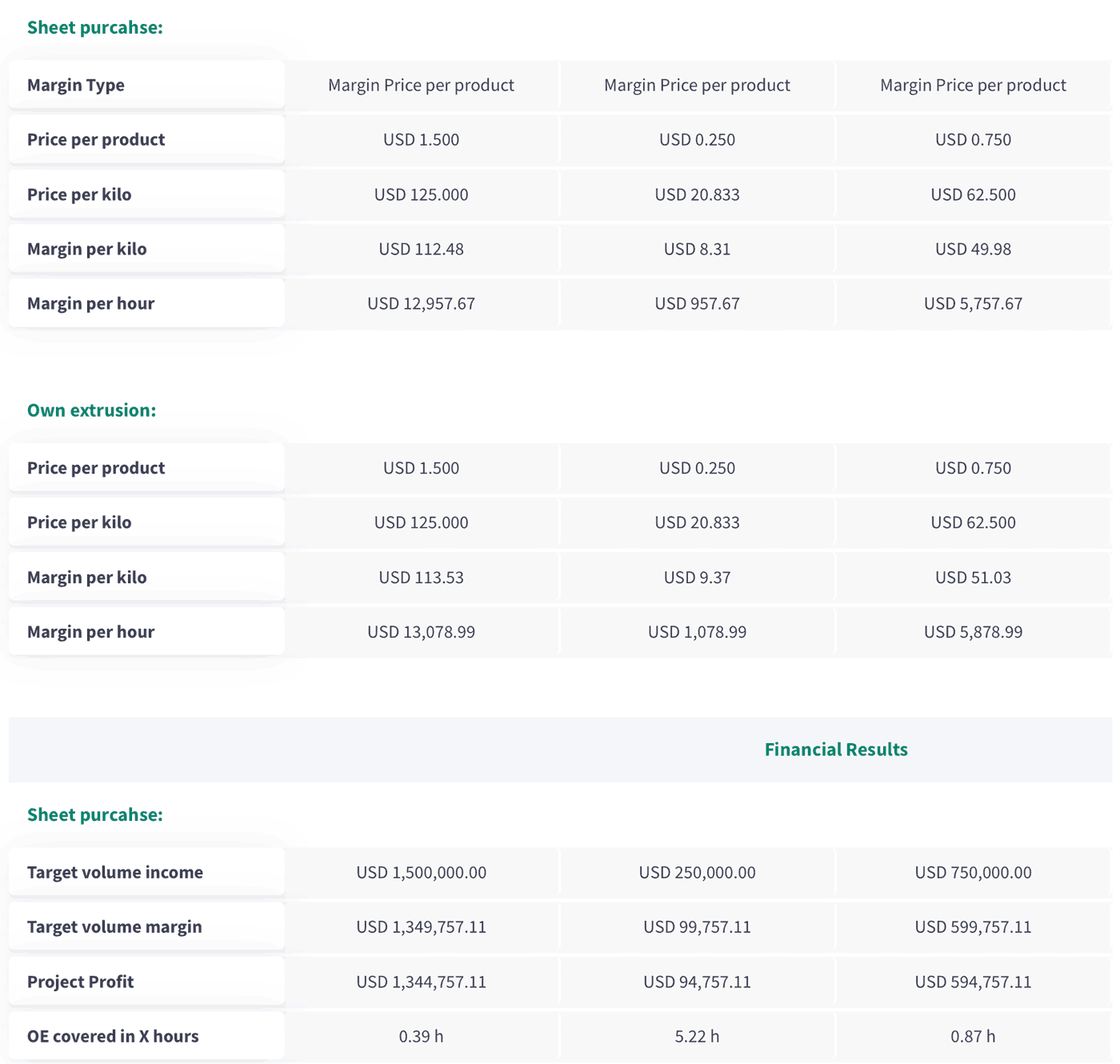Viewport: 1120px width, 1064px height.
Task: Select the 'Margin per kilo' row label
Action: point(86,249)
